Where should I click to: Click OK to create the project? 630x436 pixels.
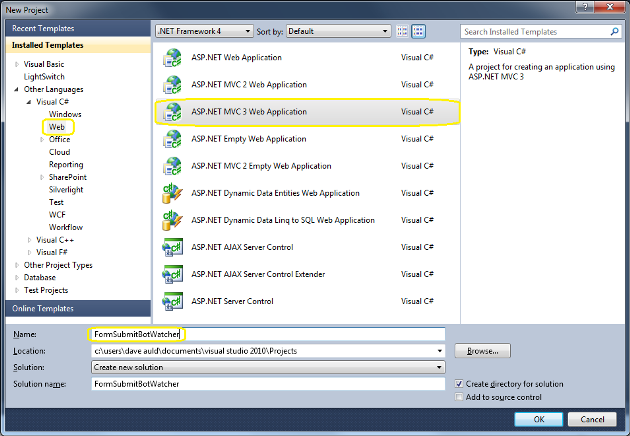(539, 419)
